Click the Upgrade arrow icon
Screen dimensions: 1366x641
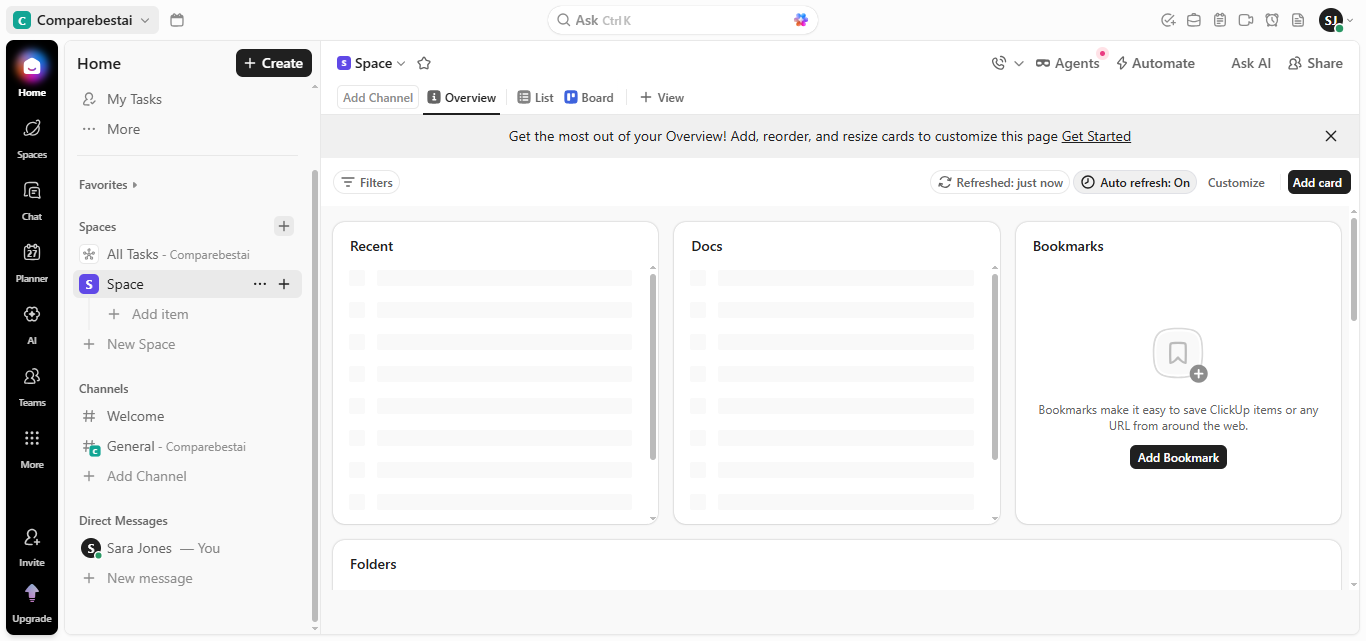32,594
